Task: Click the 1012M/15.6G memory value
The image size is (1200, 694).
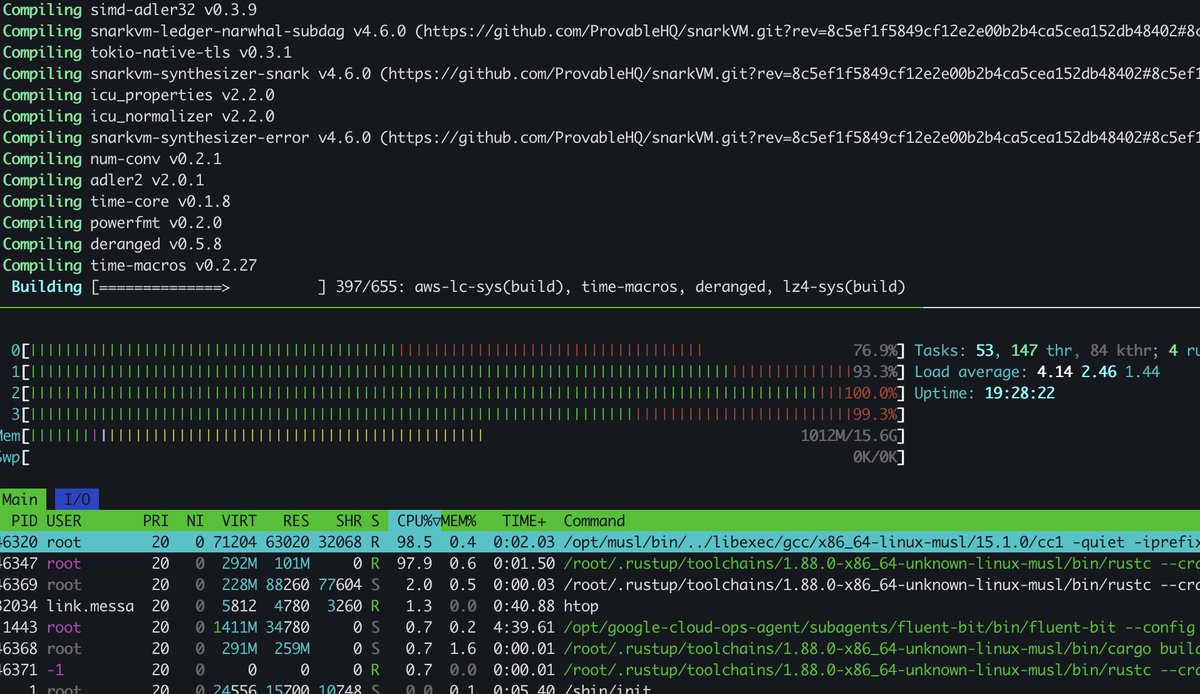Action: coord(849,436)
